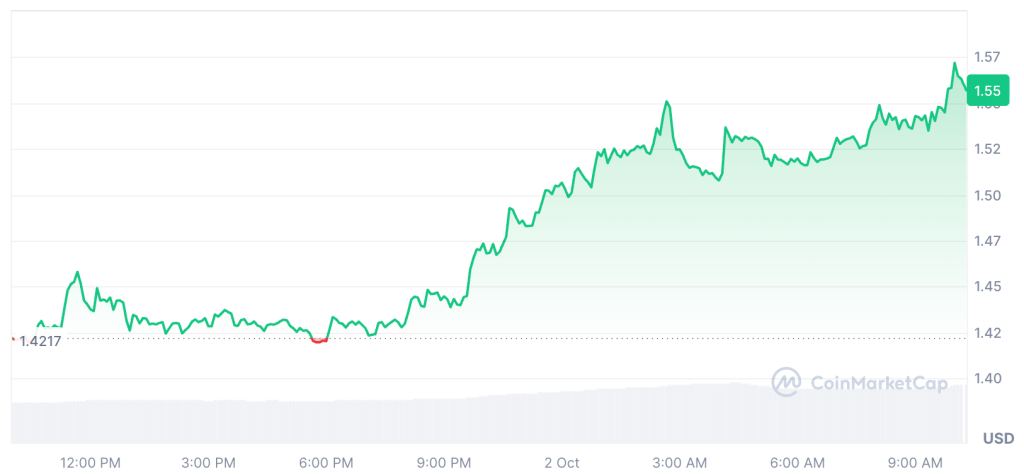This screenshot has height=474, width=1024.
Task: Click the 1.47 price axis label
Action: coord(988,241)
